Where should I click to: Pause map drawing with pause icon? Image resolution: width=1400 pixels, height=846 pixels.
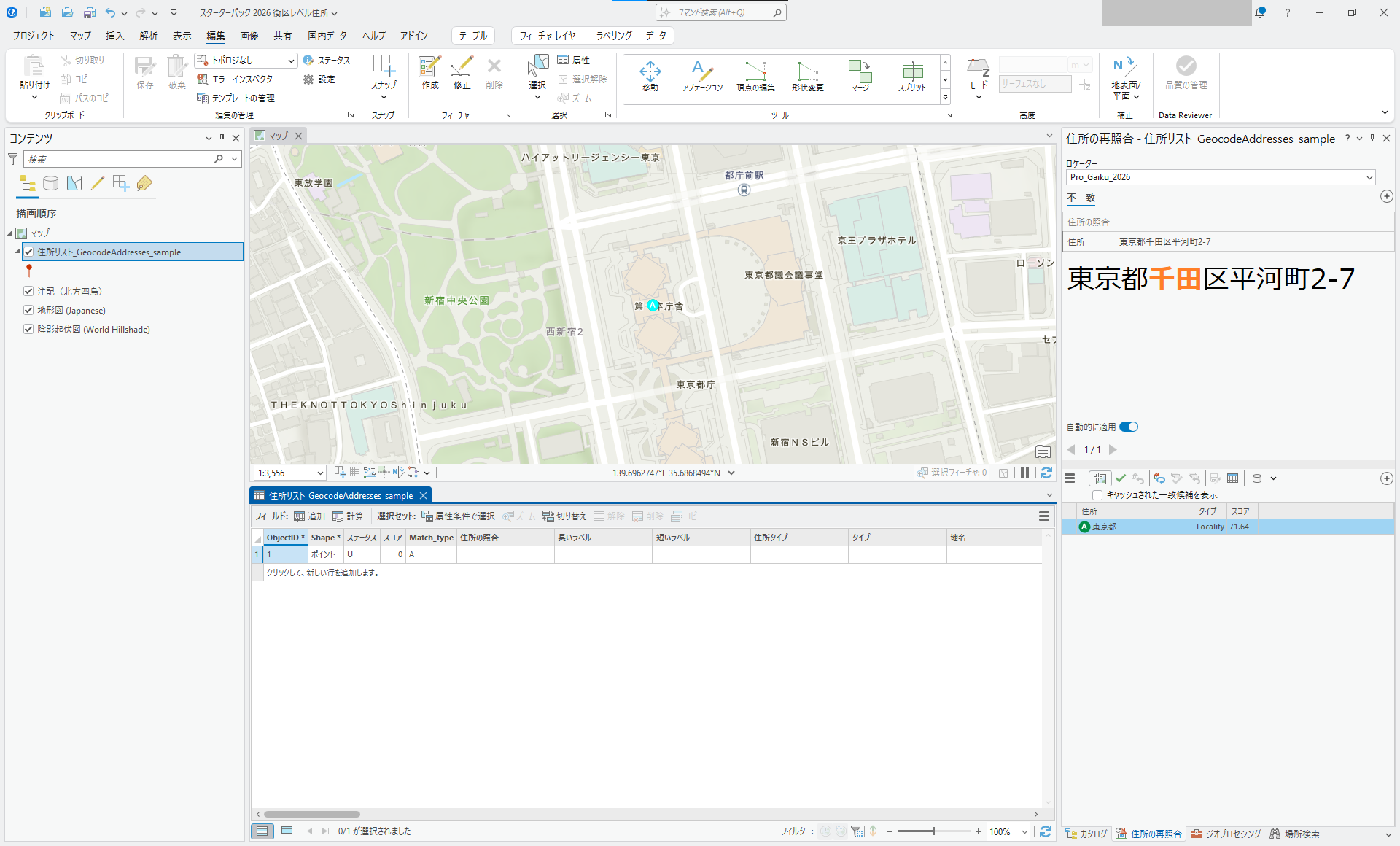1024,473
